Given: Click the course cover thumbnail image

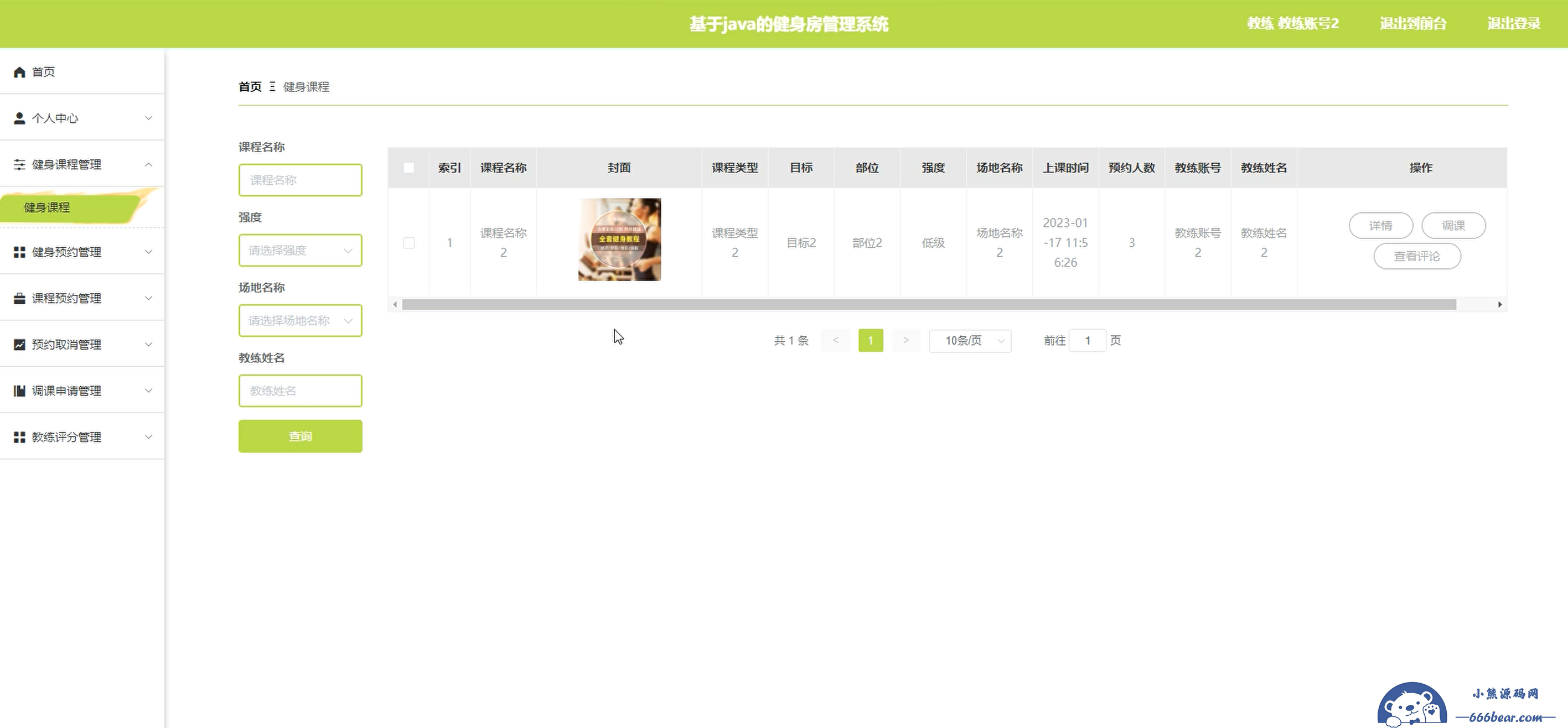Looking at the screenshot, I should 619,240.
